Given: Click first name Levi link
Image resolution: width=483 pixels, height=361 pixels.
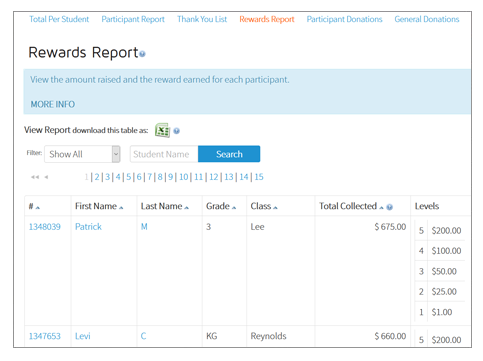Looking at the screenshot, I should click(83, 336).
